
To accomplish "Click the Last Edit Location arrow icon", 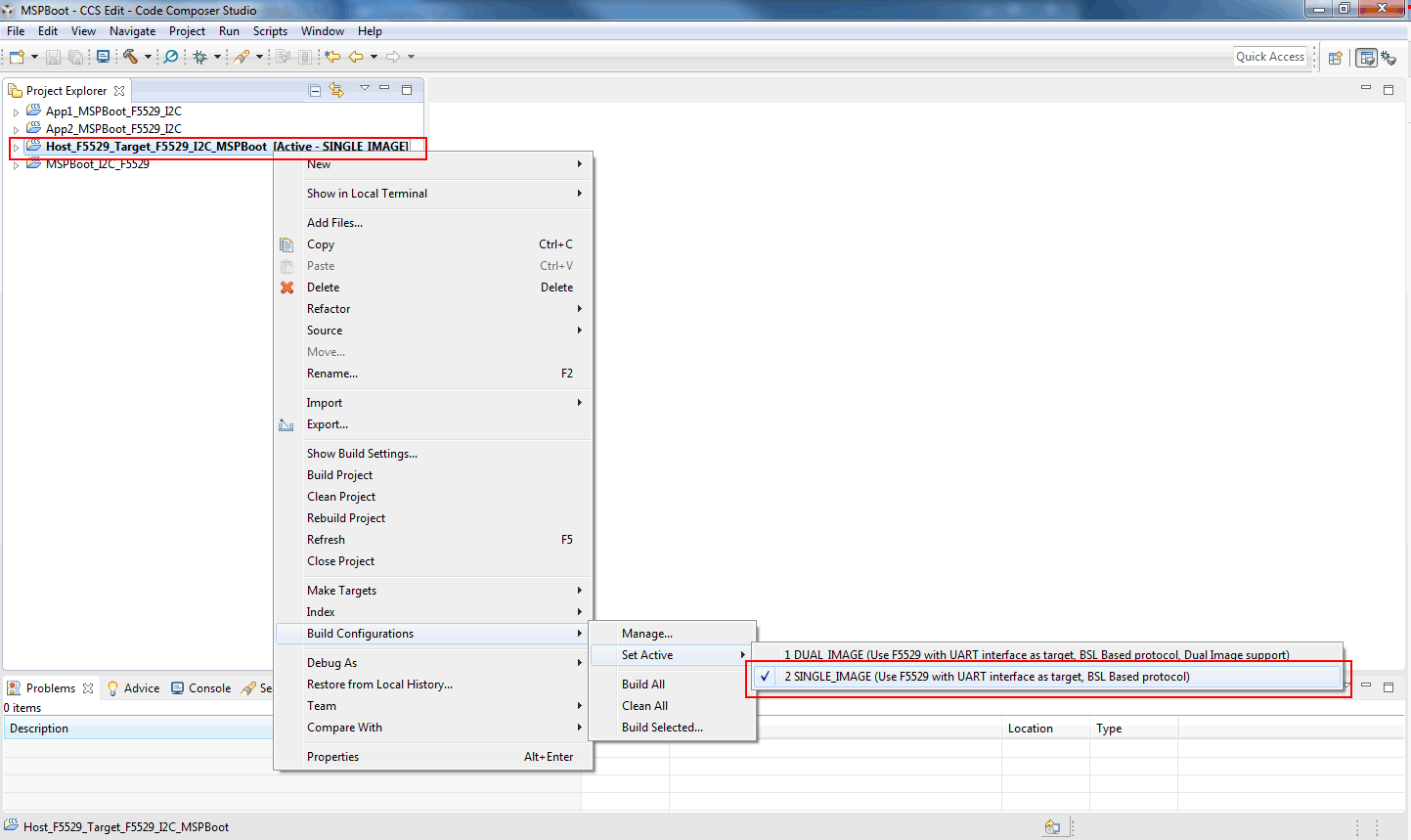I will (x=332, y=57).
